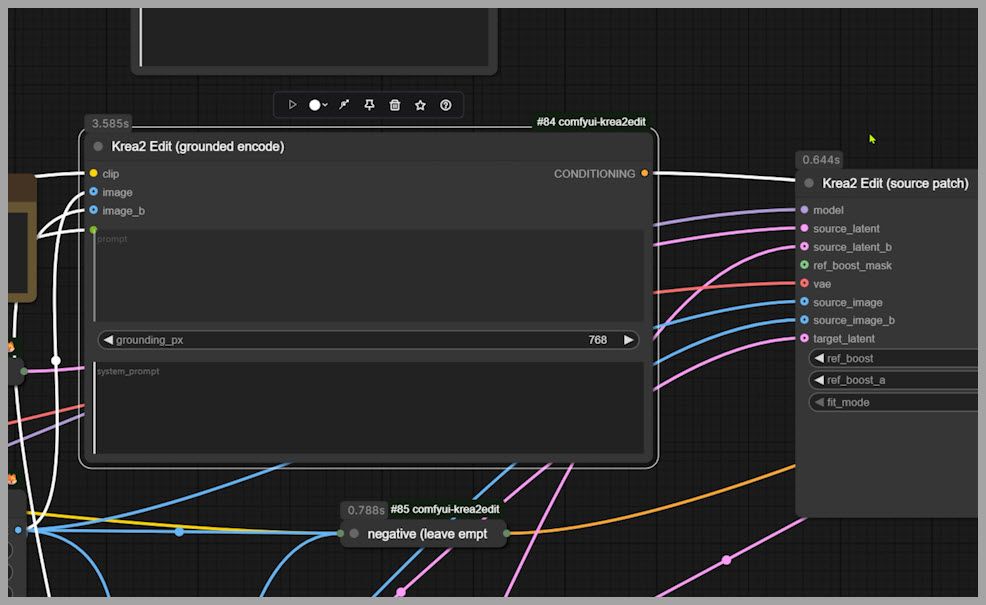Click the ref_boost_mask input socket
The height and width of the screenshot is (605, 986).
(x=804, y=265)
